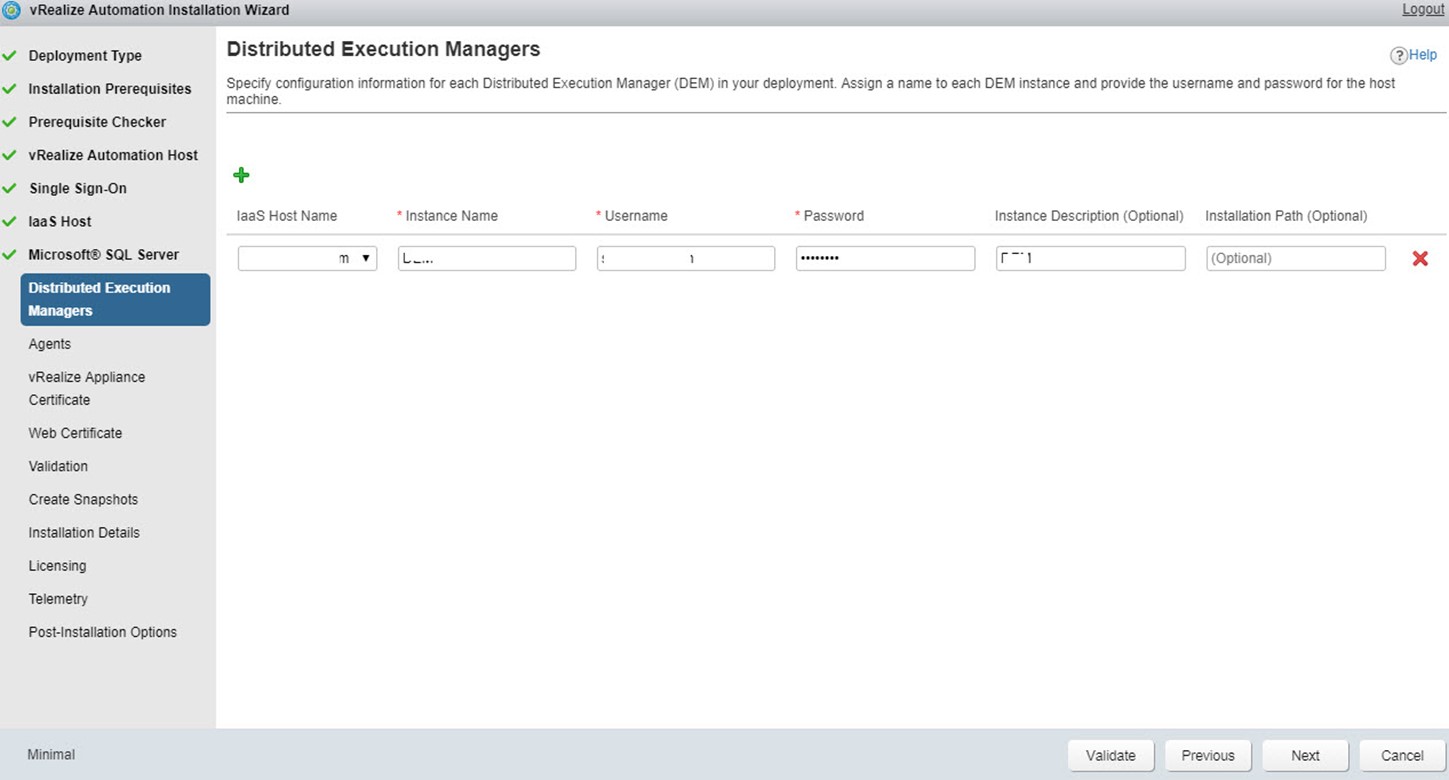Click the Installation Prerequisites green checkmark
Screen dimensions: 1449x780
pos(9,89)
